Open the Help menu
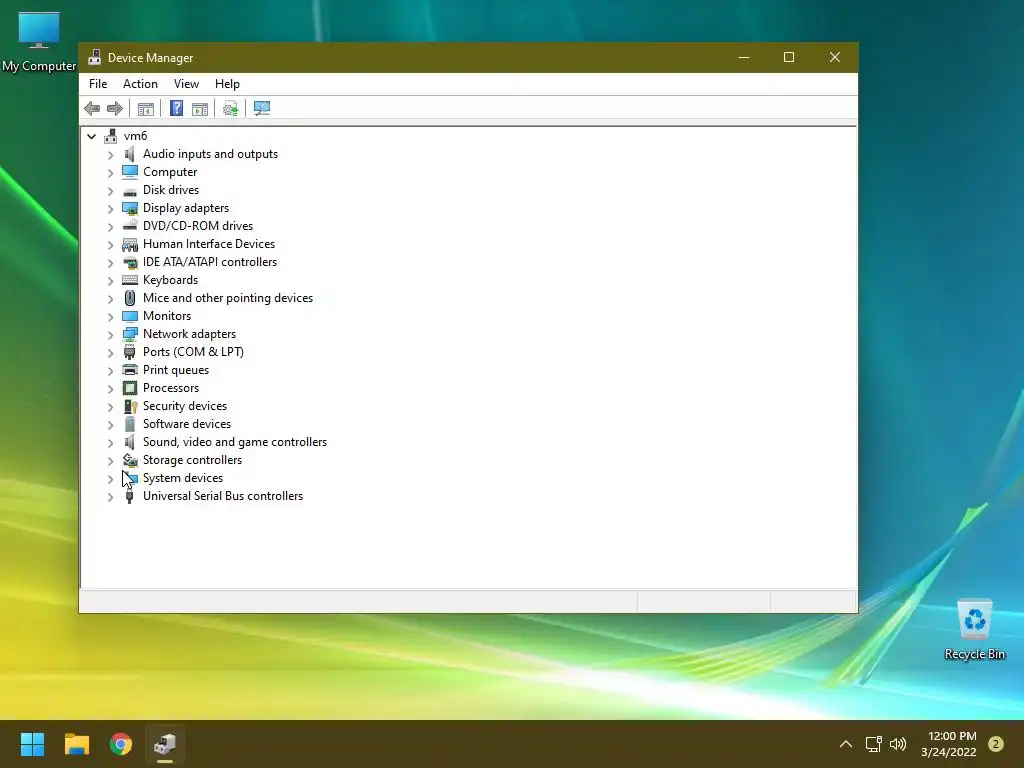The image size is (1024, 768). 227,84
